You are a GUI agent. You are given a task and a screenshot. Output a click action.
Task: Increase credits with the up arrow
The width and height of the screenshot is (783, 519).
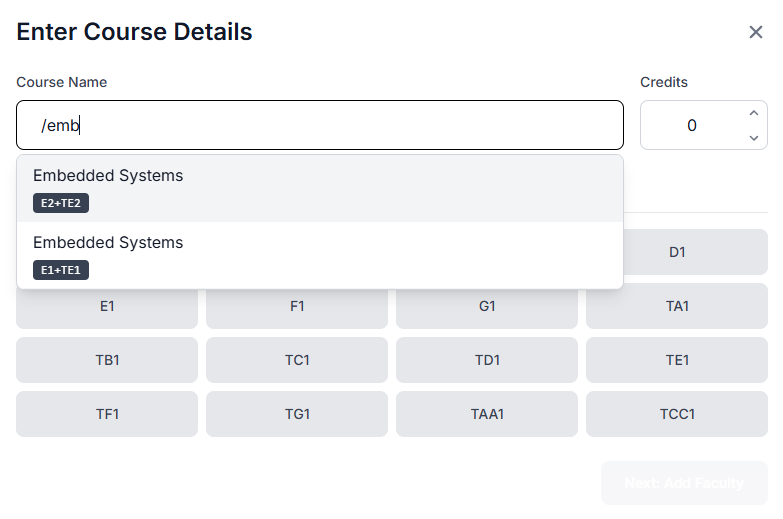coord(754,113)
